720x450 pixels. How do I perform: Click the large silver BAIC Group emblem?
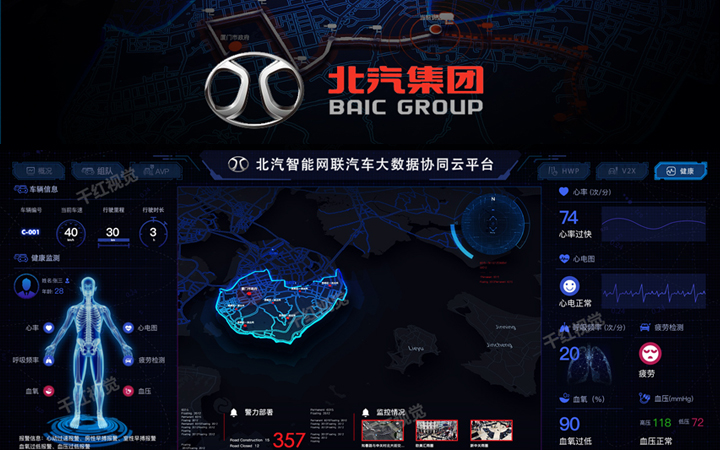coord(254,90)
